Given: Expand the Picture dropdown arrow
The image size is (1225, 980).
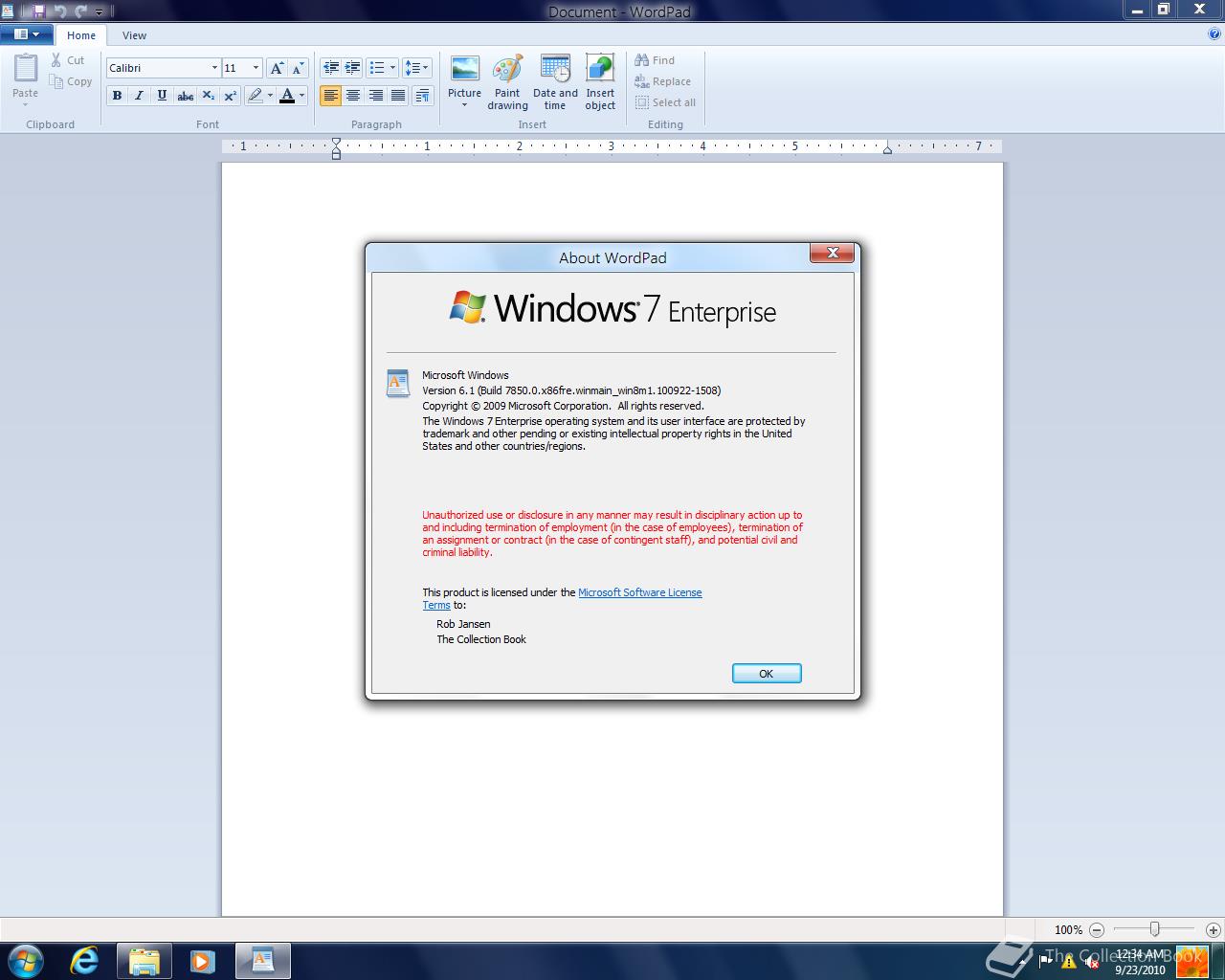Looking at the screenshot, I should click(x=464, y=105).
